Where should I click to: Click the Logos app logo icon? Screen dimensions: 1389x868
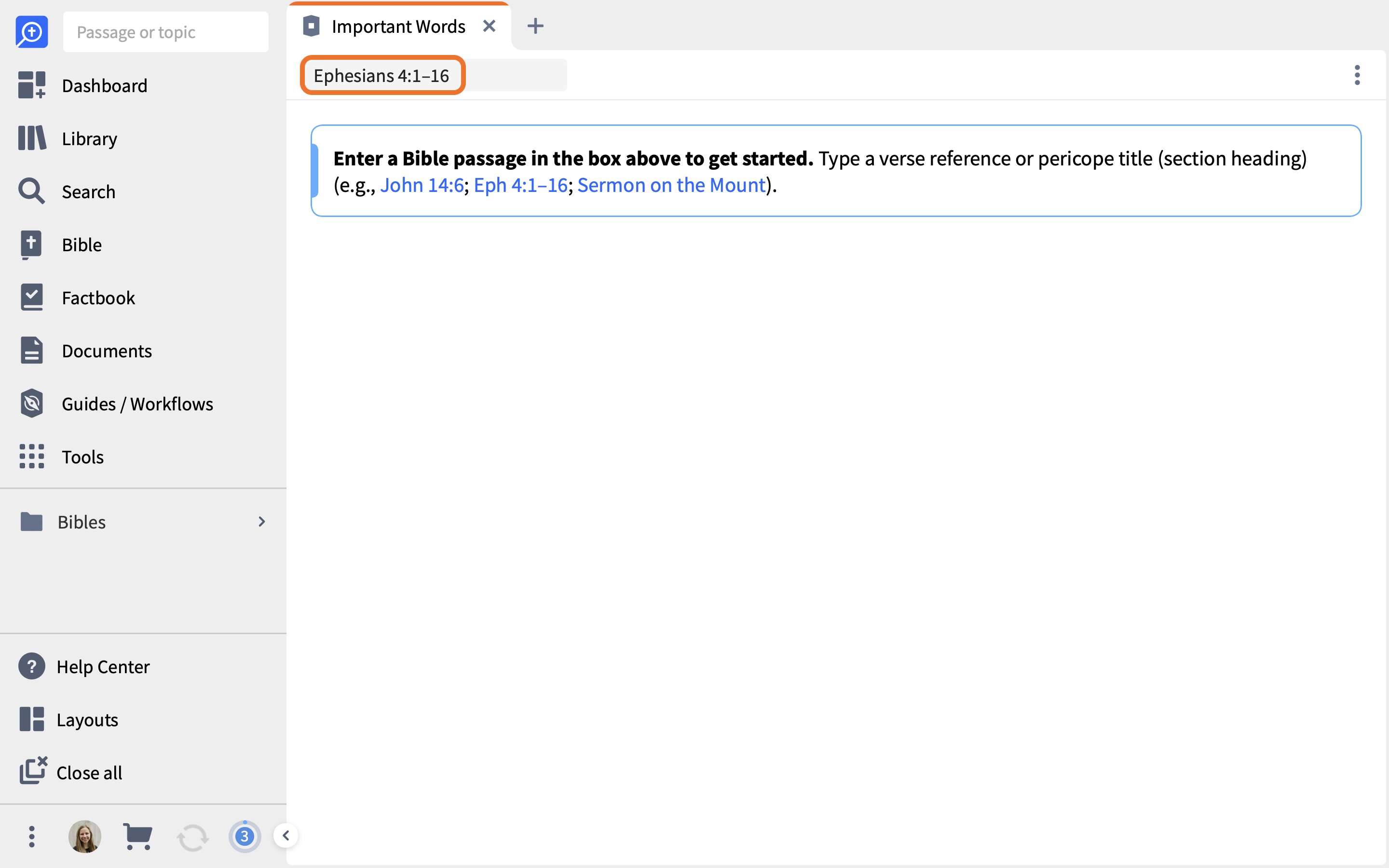point(31,32)
